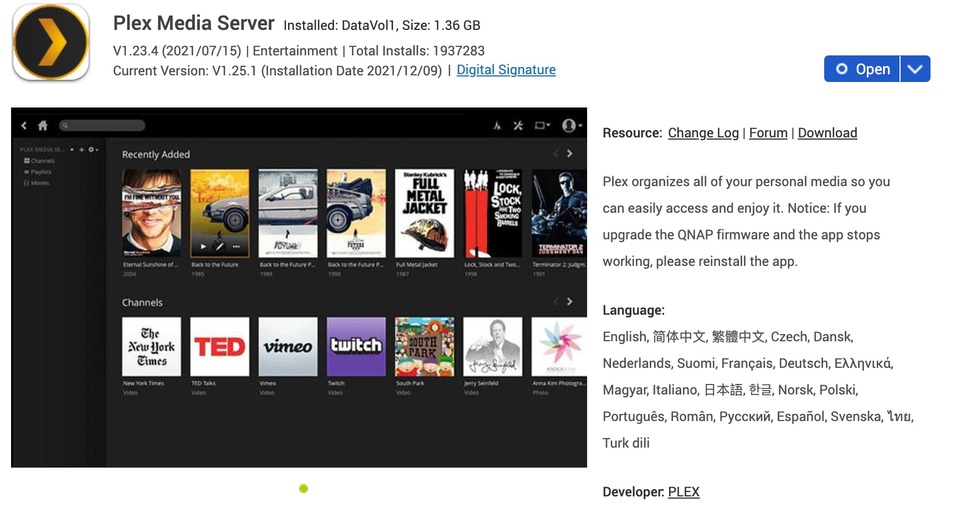
Task: Open the PLEX developer link
Action: [683, 492]
